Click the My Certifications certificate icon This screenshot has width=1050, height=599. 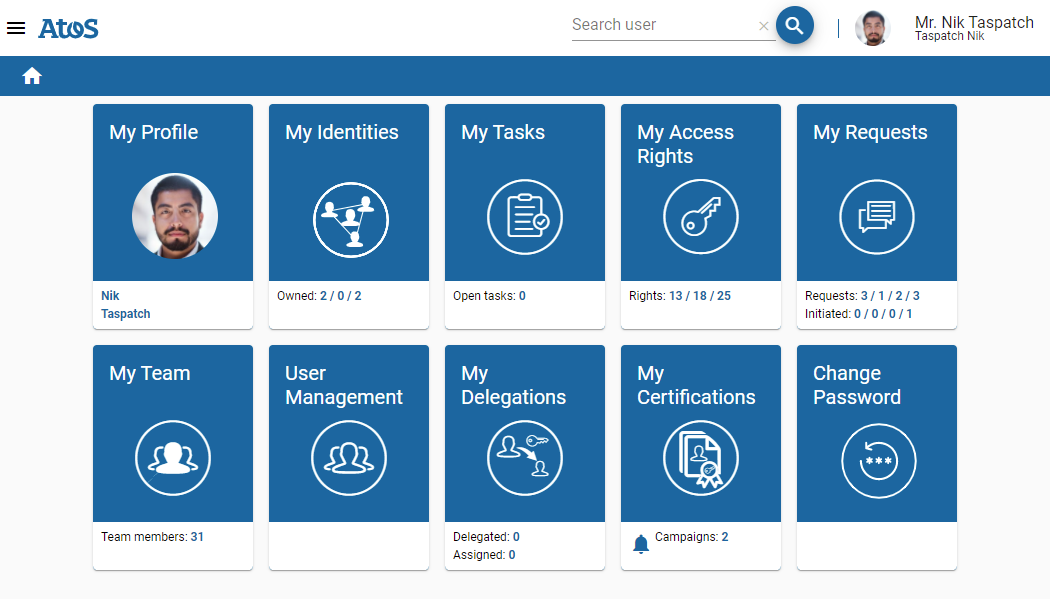pyautogui.click(x=700, y=458)
